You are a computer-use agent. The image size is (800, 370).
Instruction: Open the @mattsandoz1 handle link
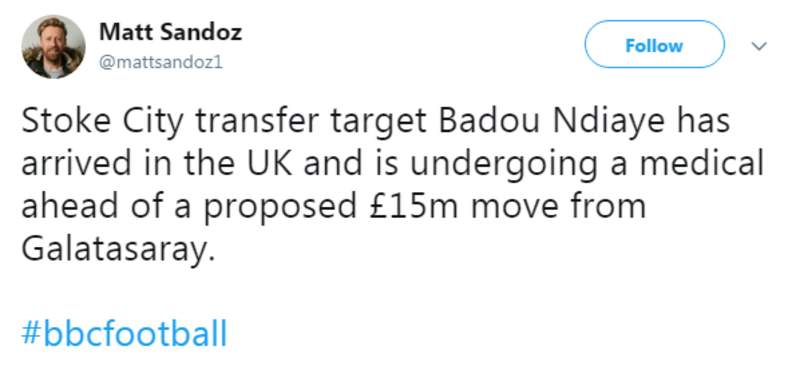(161, 63)
